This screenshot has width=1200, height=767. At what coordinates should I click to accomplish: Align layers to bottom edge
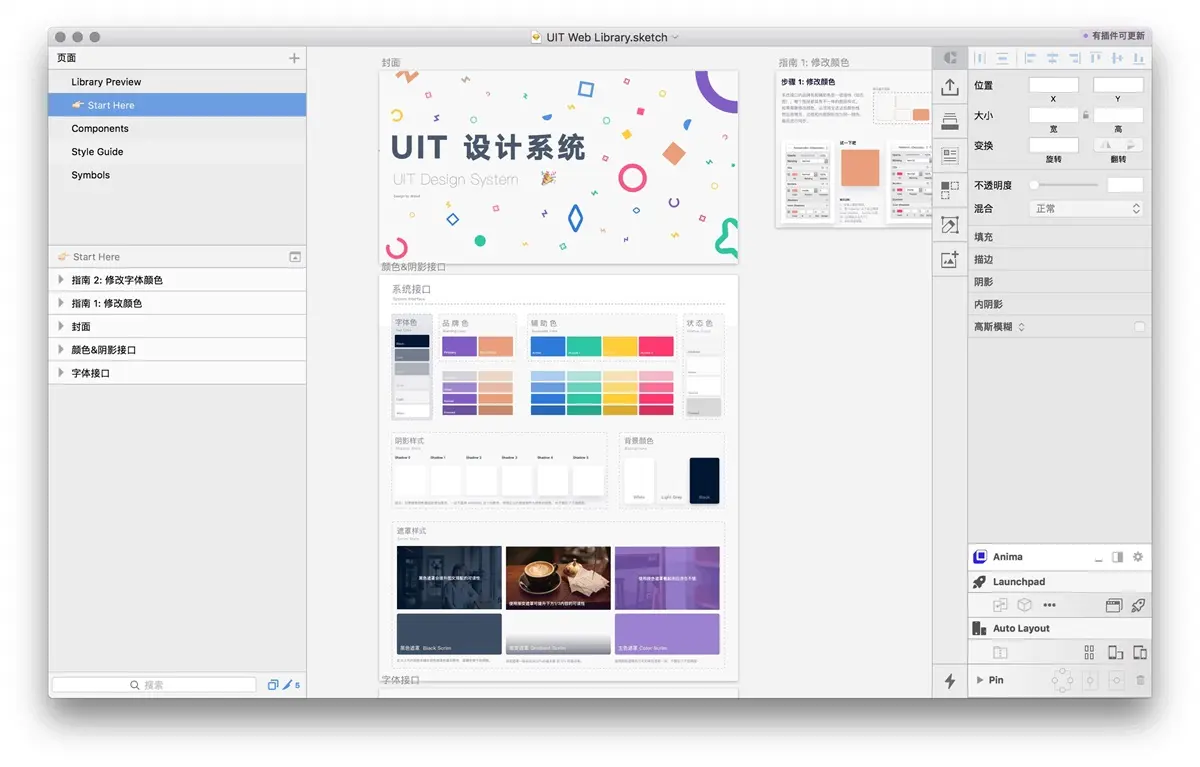pyautogui.click(x=1138, y=59)
